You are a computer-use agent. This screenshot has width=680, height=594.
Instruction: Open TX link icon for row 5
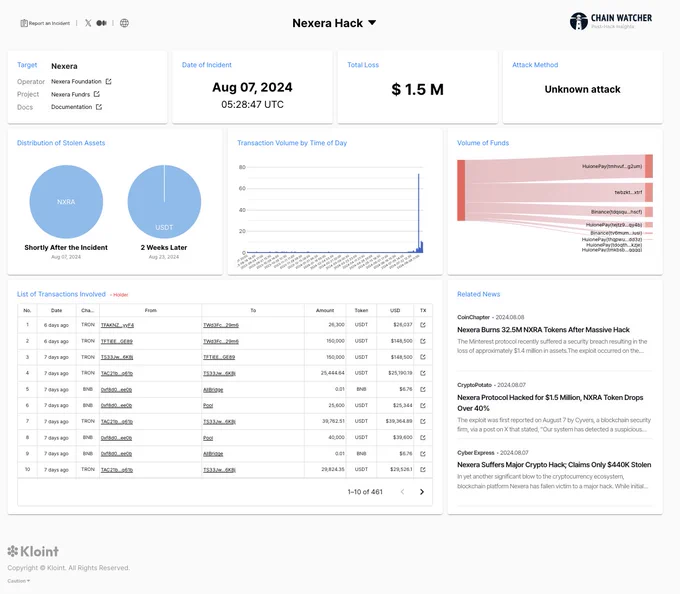coord(423,389)
